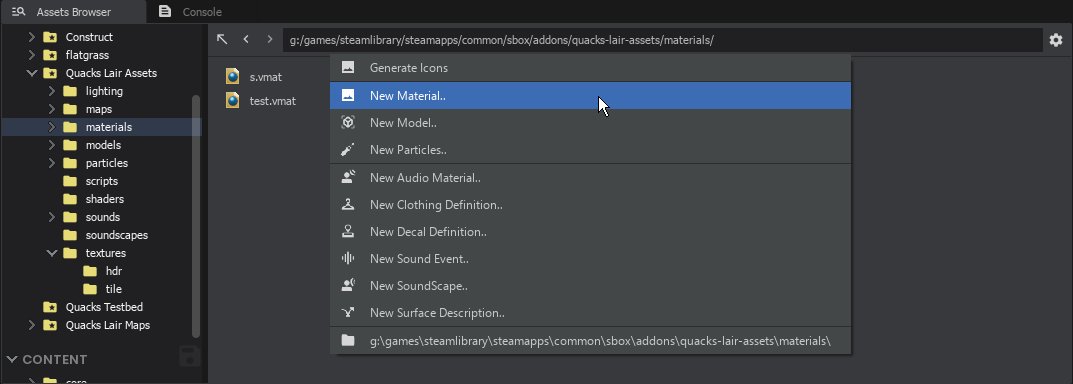
Task: Choose Generate Icons menu entry
Action: tap(590, 68)
